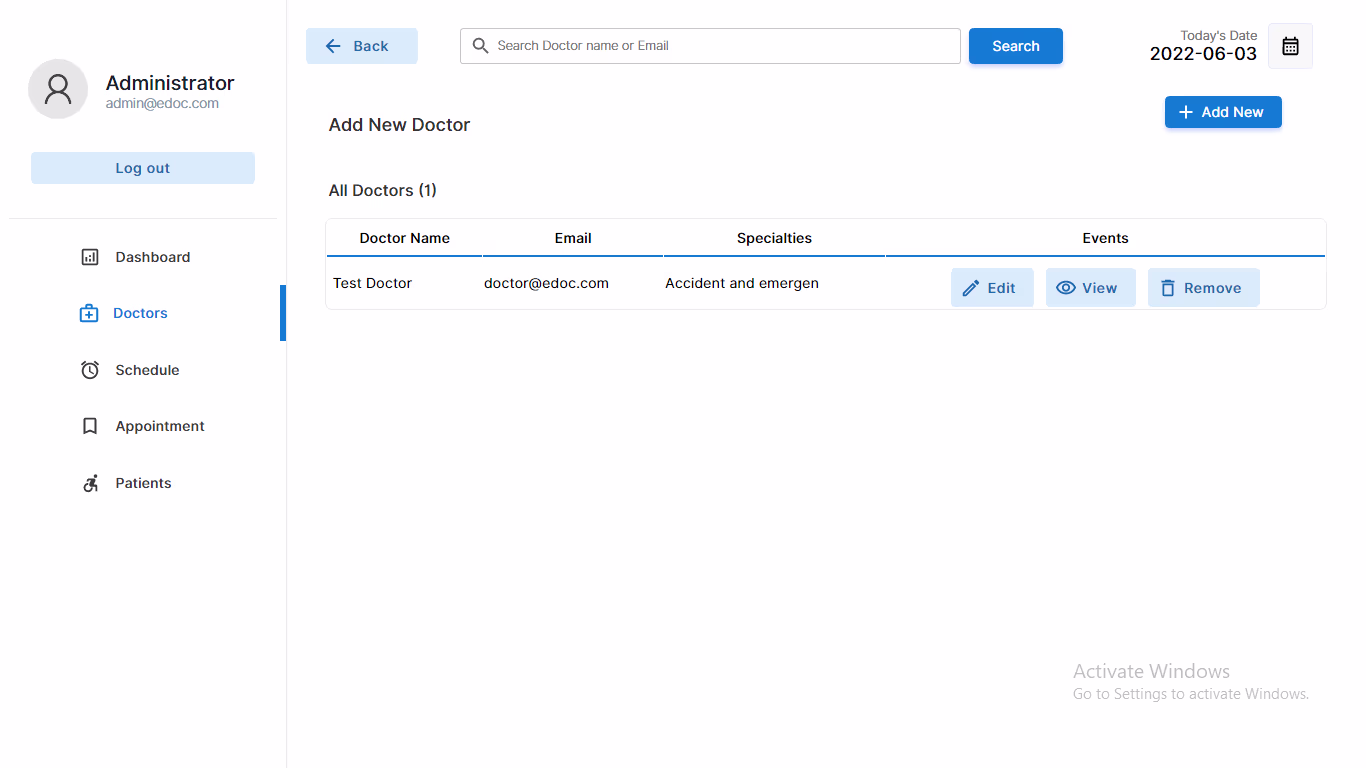View the Test Doctor details
1366x768 pixels.
pyautogui.click(x=1091, y=288)
